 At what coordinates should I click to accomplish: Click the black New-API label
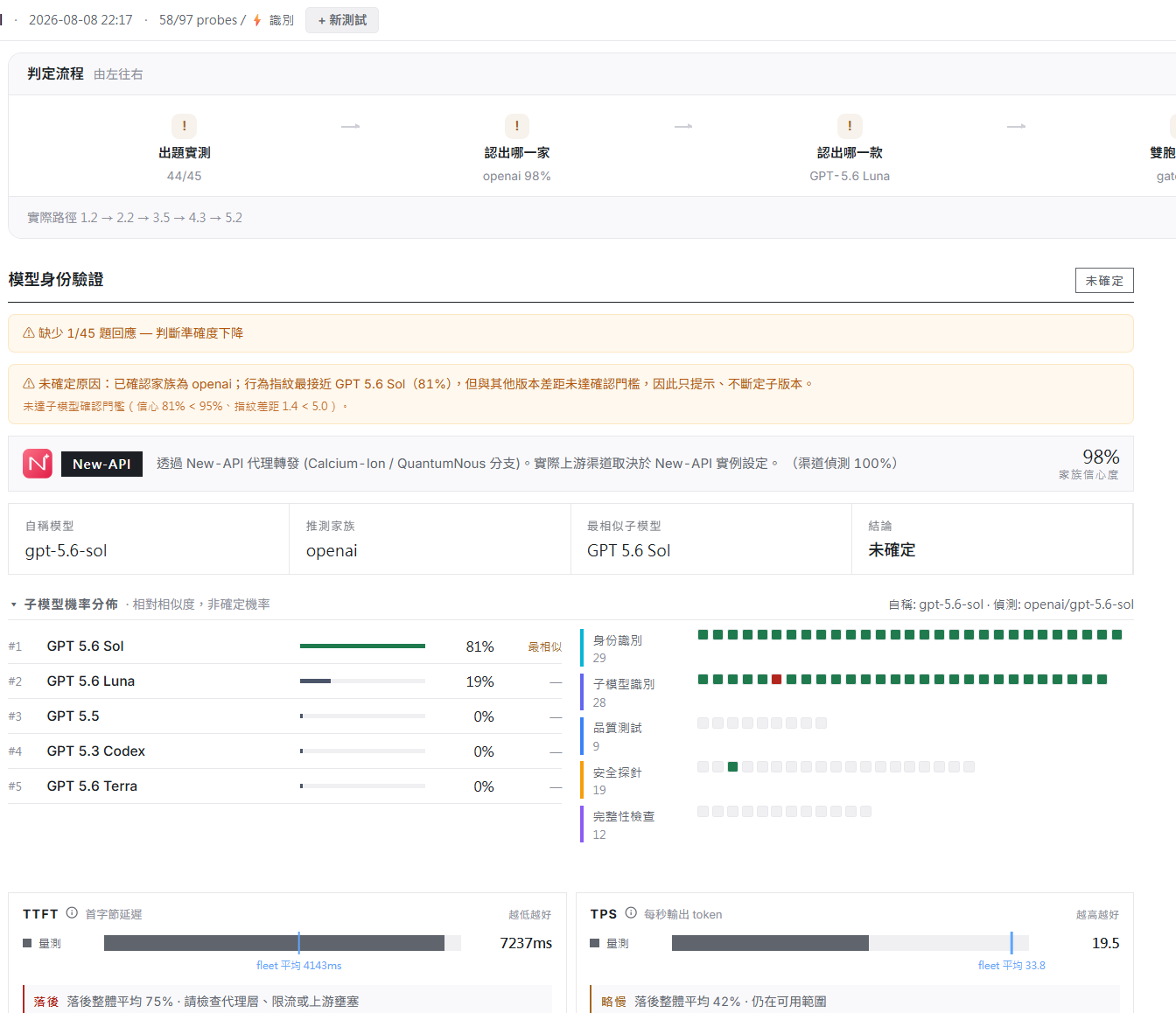tap(101, 464)
